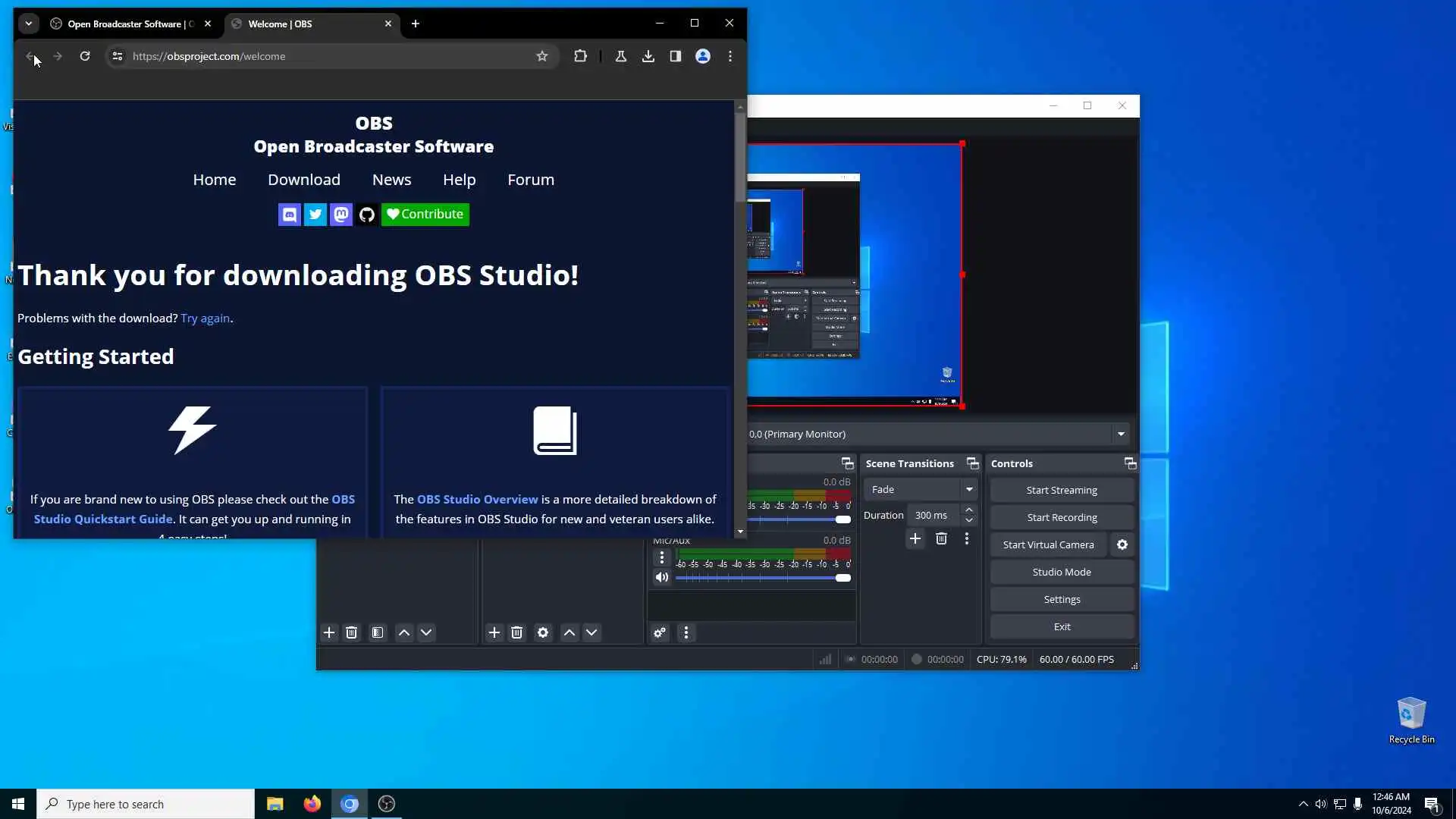
Task: Open the Download menu on OBS site
Action: 304,180
